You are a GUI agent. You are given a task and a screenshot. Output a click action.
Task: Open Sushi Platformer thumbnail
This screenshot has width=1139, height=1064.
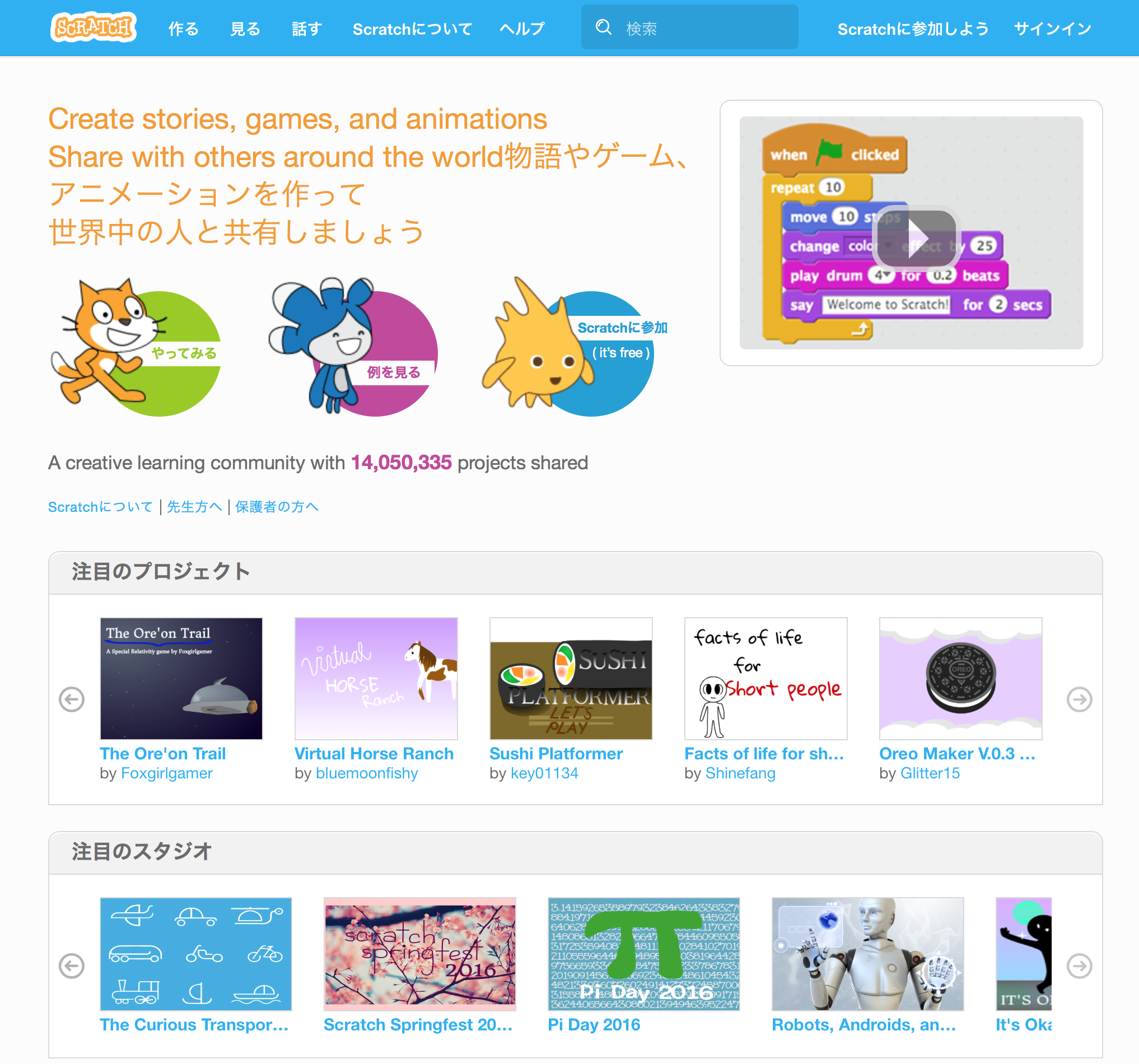(x=571, y=678)
